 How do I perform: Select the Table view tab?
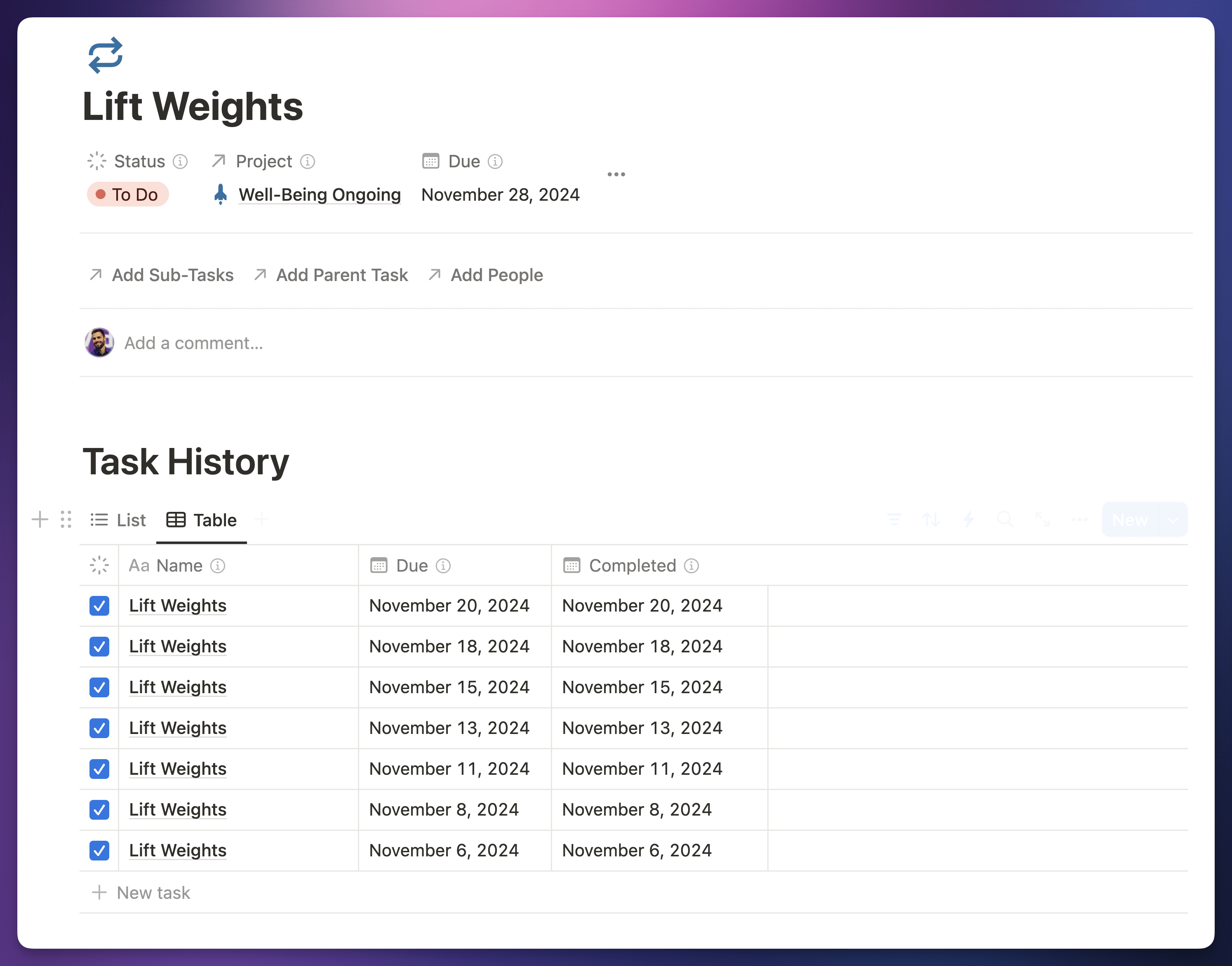(202, 520)
